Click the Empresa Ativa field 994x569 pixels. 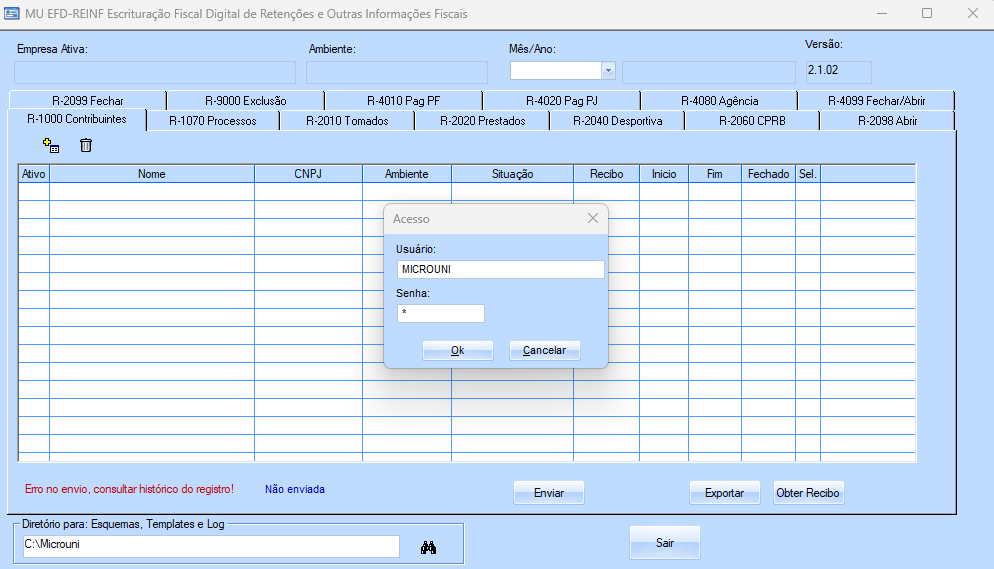click(x=155, y=72)
